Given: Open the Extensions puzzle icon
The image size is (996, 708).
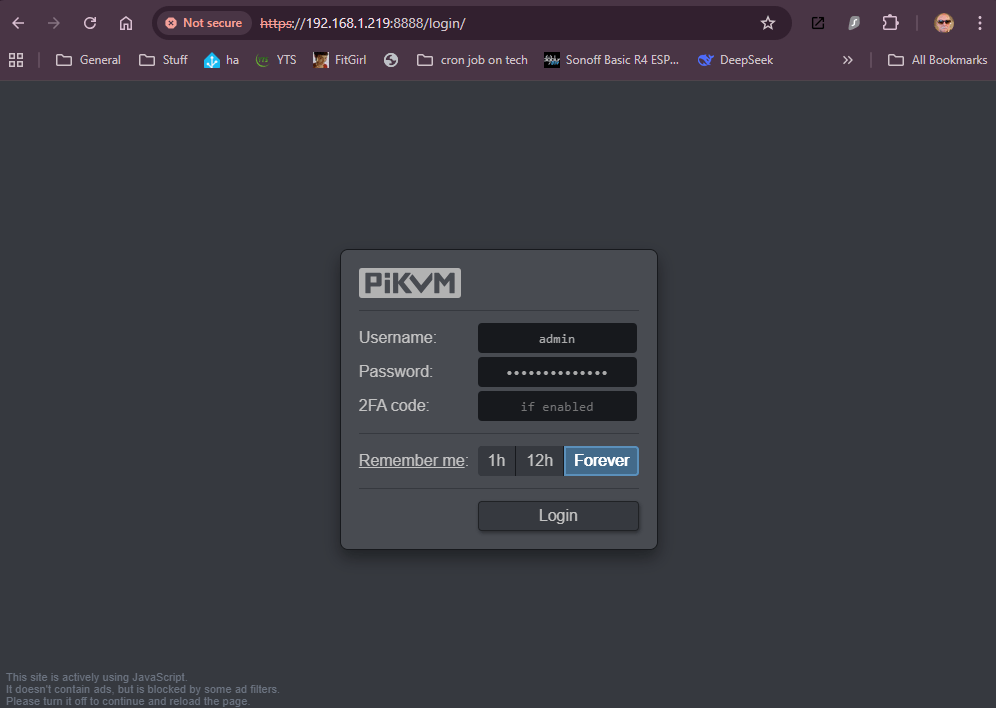Looking at the screenshot, I should (890, 23).
